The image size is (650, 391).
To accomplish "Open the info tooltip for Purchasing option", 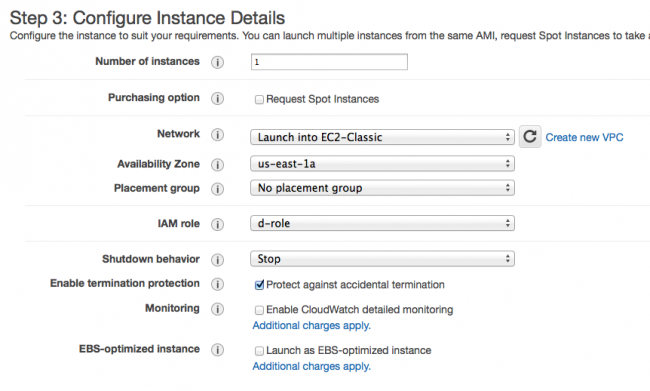I will click(x=217, y=99).
